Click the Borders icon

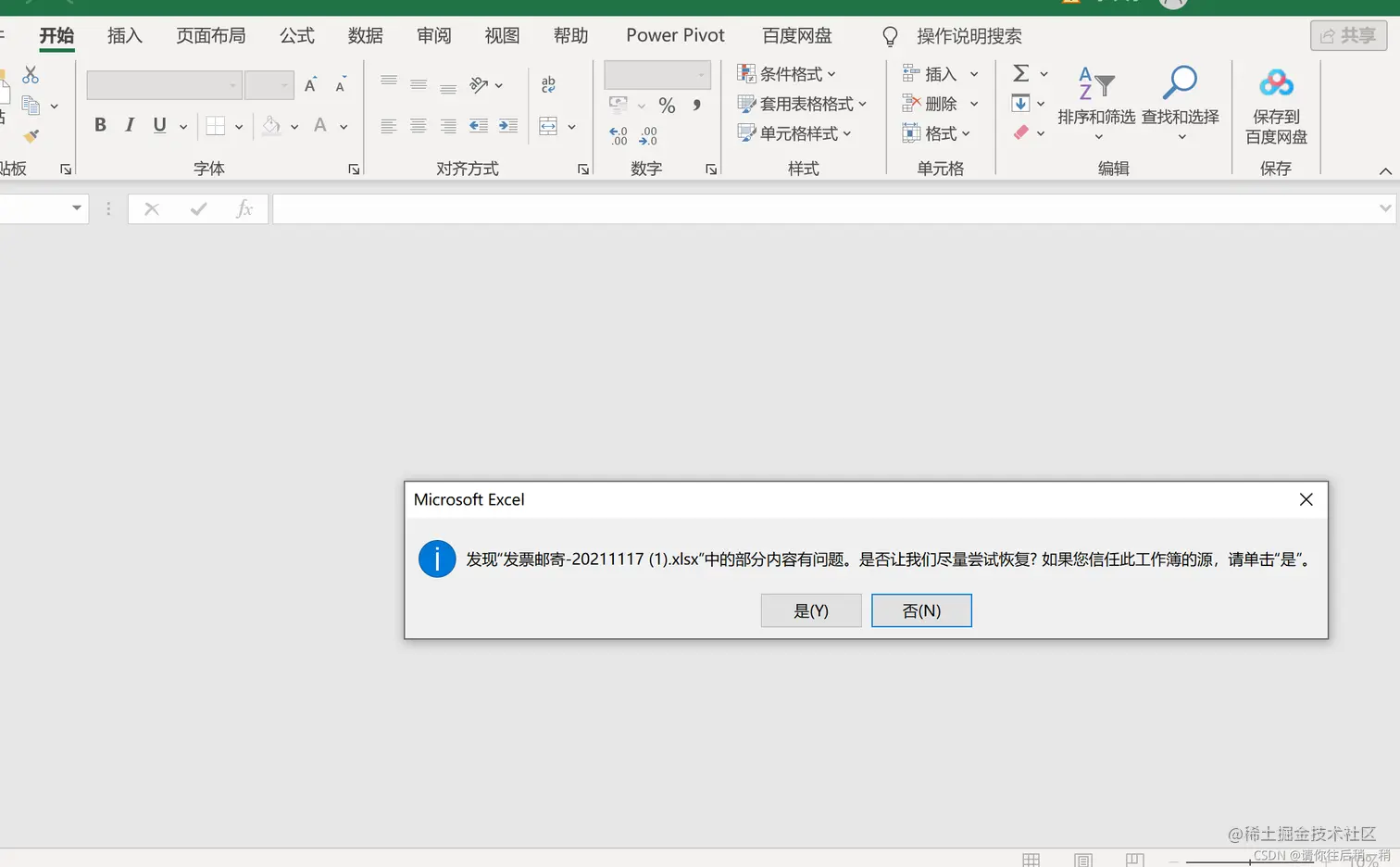(216, 126)
